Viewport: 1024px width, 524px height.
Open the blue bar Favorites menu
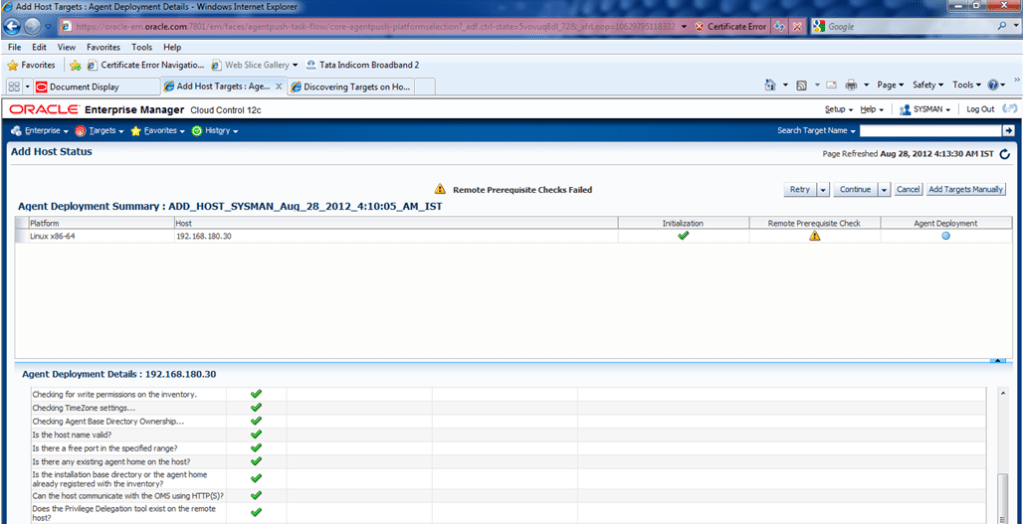(x=157, y=131)
